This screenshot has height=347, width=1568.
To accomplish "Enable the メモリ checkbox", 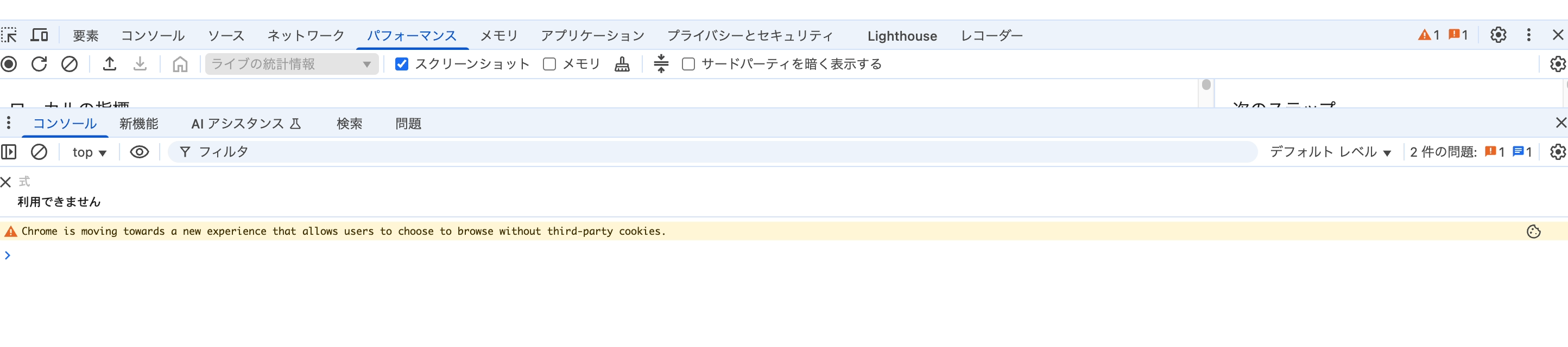I will (549, 64).
